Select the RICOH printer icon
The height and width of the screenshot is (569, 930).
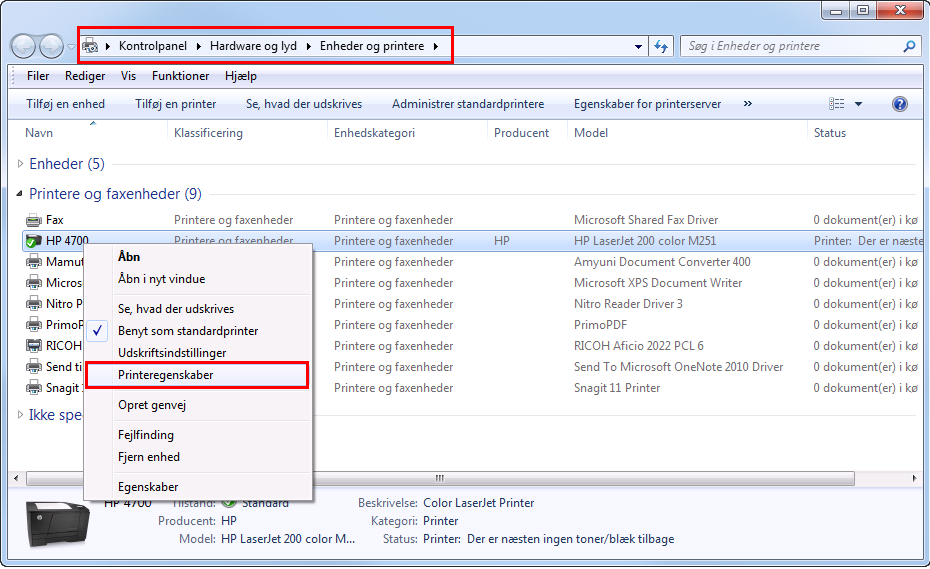point(34,346)
